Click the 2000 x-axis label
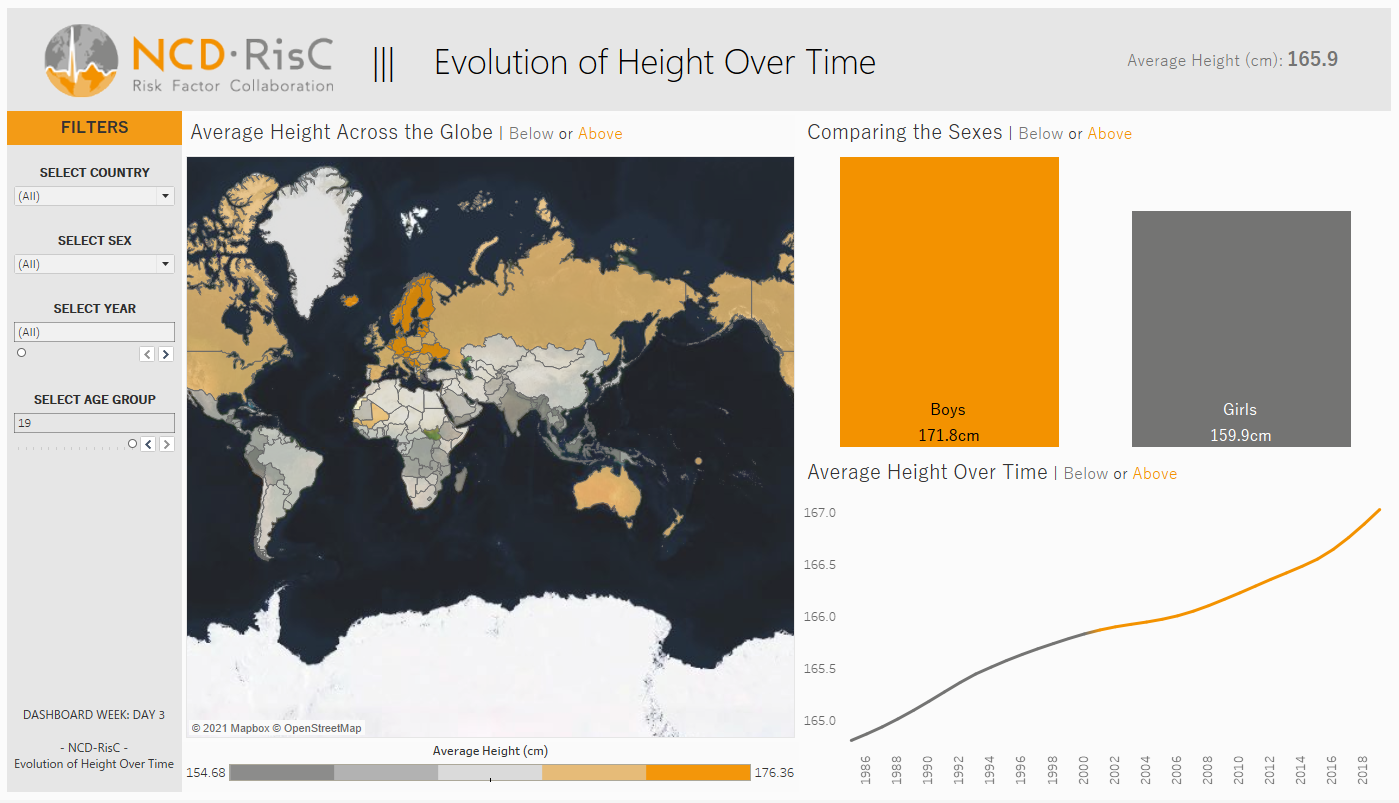This screenshot has width=1399, height=803. click(1083, 771)
